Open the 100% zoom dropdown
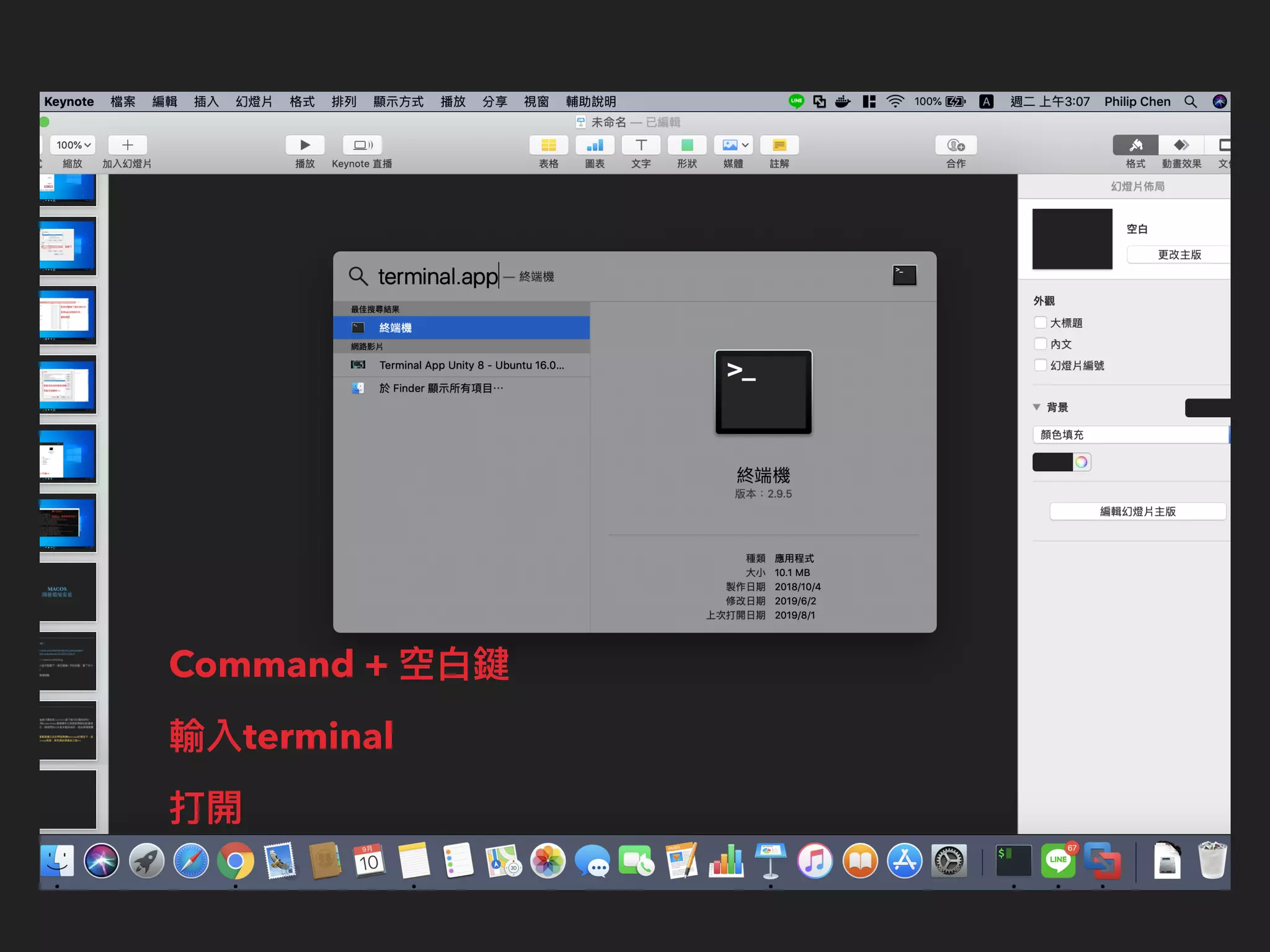This screenshot has height=952, width=1270. [73, 145]
